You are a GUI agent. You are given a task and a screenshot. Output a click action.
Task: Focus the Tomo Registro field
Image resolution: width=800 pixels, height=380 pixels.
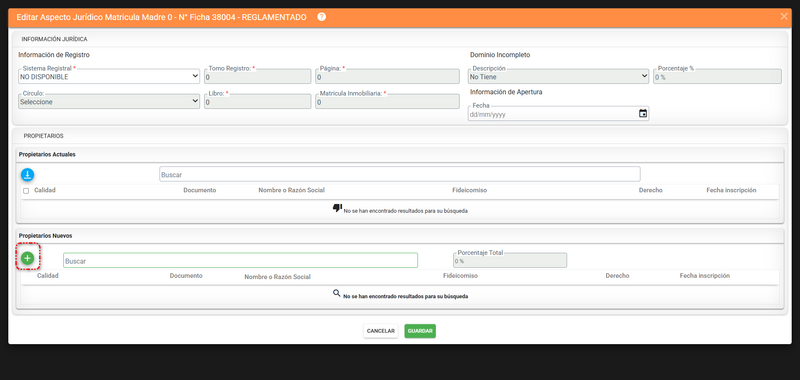[x=257, y=77]
